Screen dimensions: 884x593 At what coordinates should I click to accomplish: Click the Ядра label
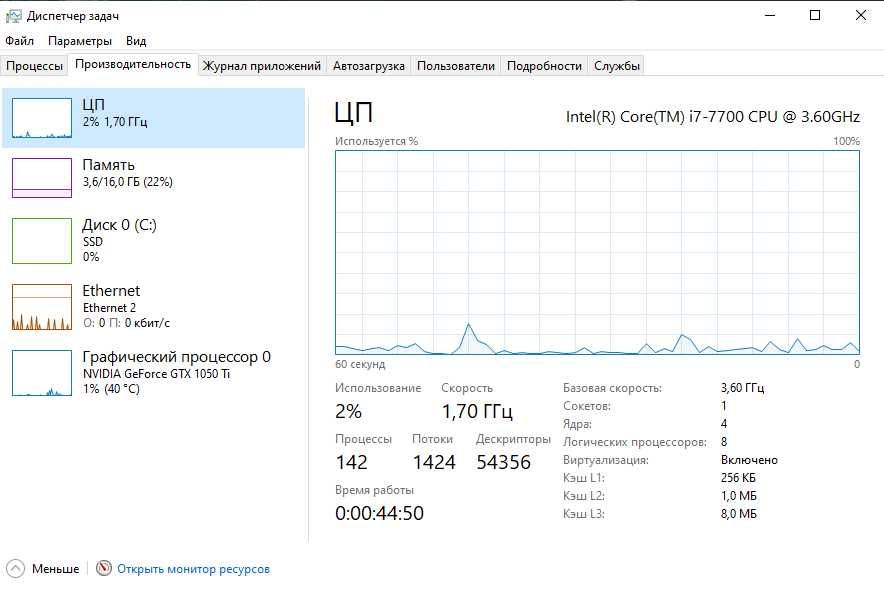tap(577, 424)
